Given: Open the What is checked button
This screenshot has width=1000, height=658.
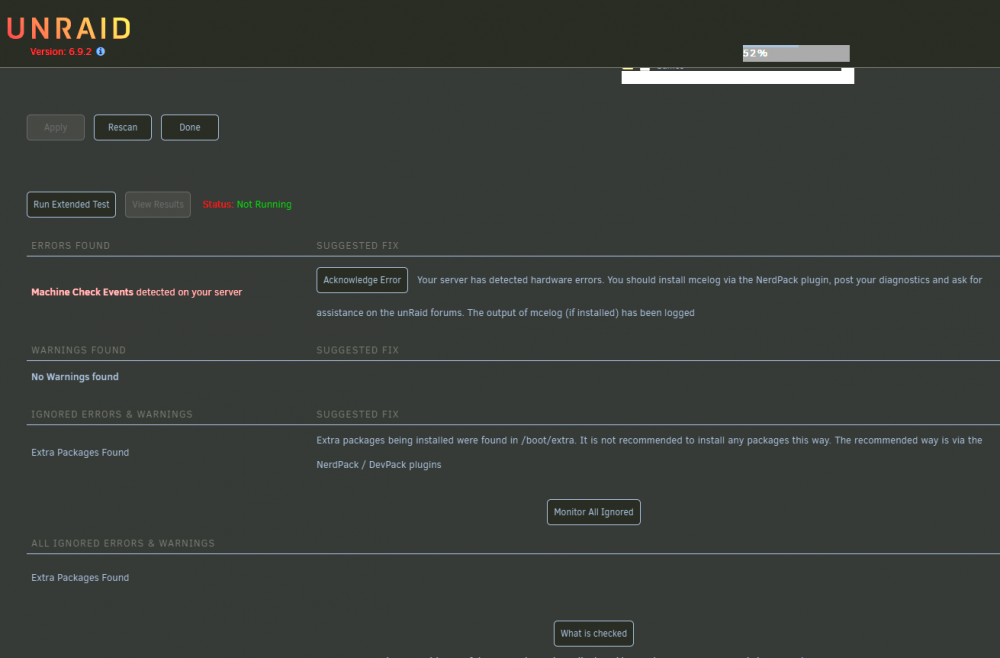Looking at the screenshot, I should point(593,633).
